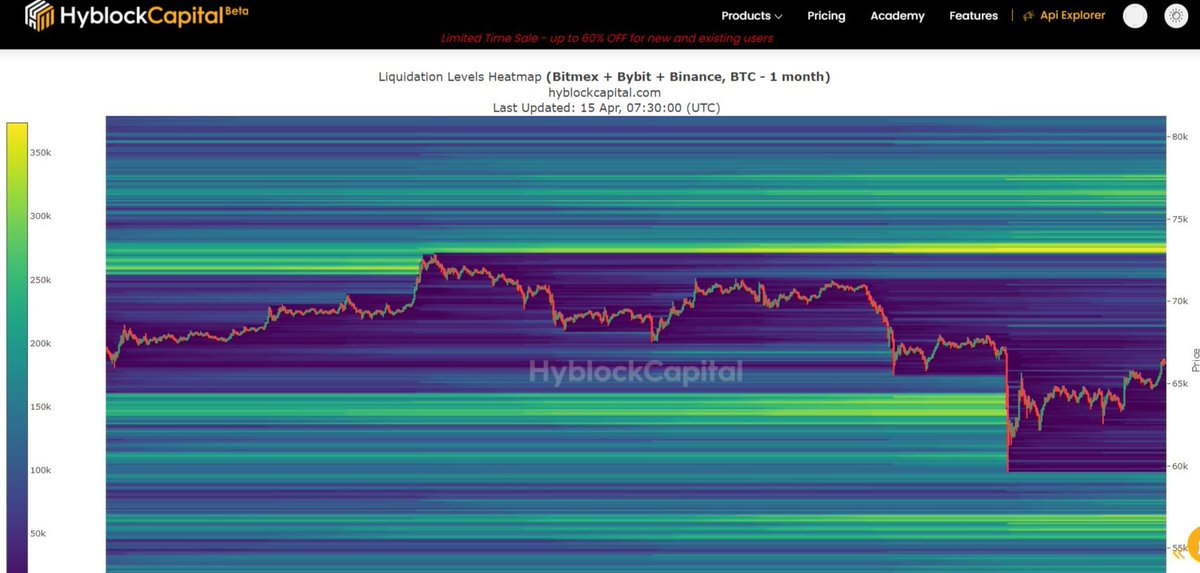
Task: Click the Liquidation Levels Heatmap title
Action: (x=604, y=77)
